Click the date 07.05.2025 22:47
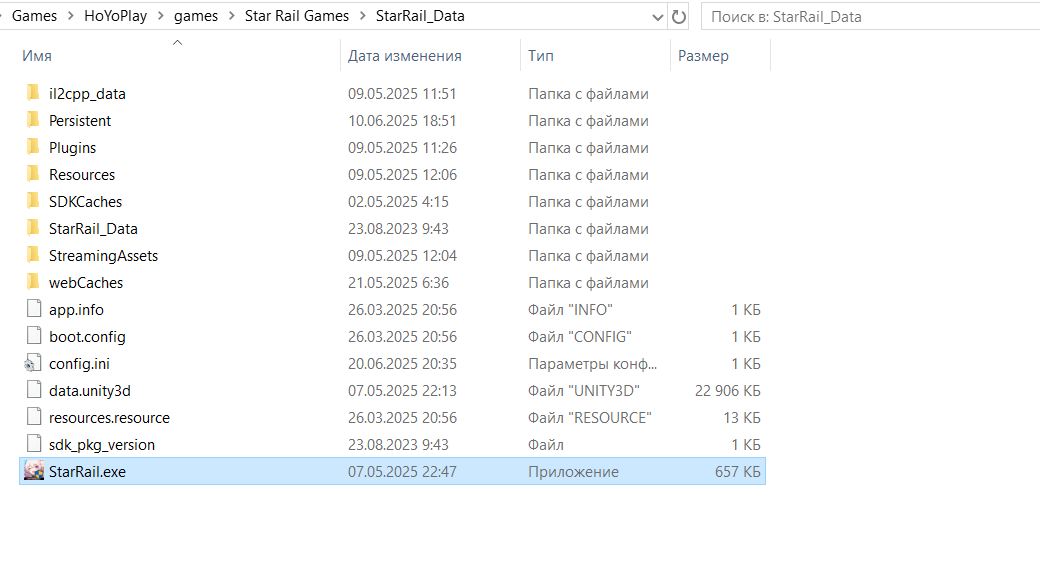1040x587 pixels. coord(402,472)
